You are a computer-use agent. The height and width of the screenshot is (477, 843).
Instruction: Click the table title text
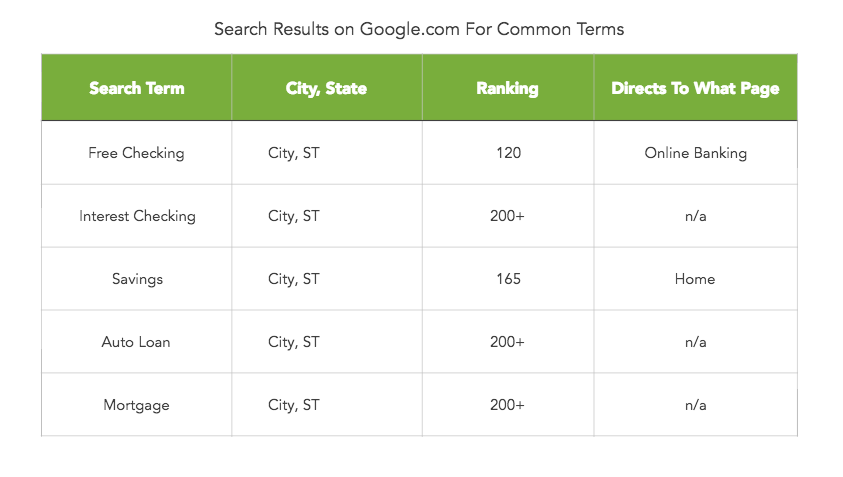419,29
